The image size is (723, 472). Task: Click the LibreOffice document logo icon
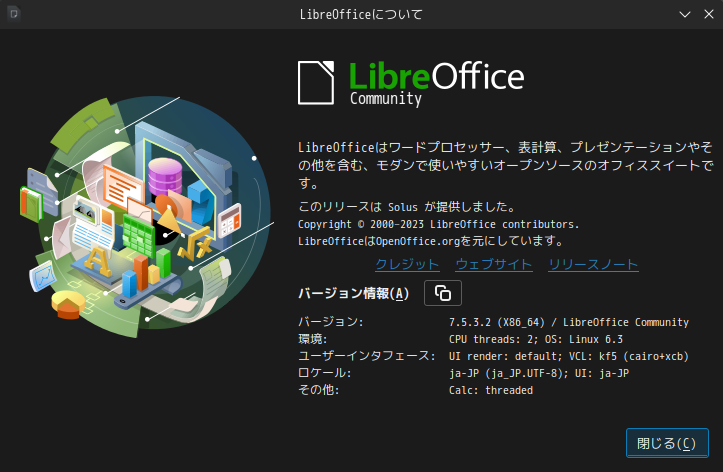[x=316, y=83]
